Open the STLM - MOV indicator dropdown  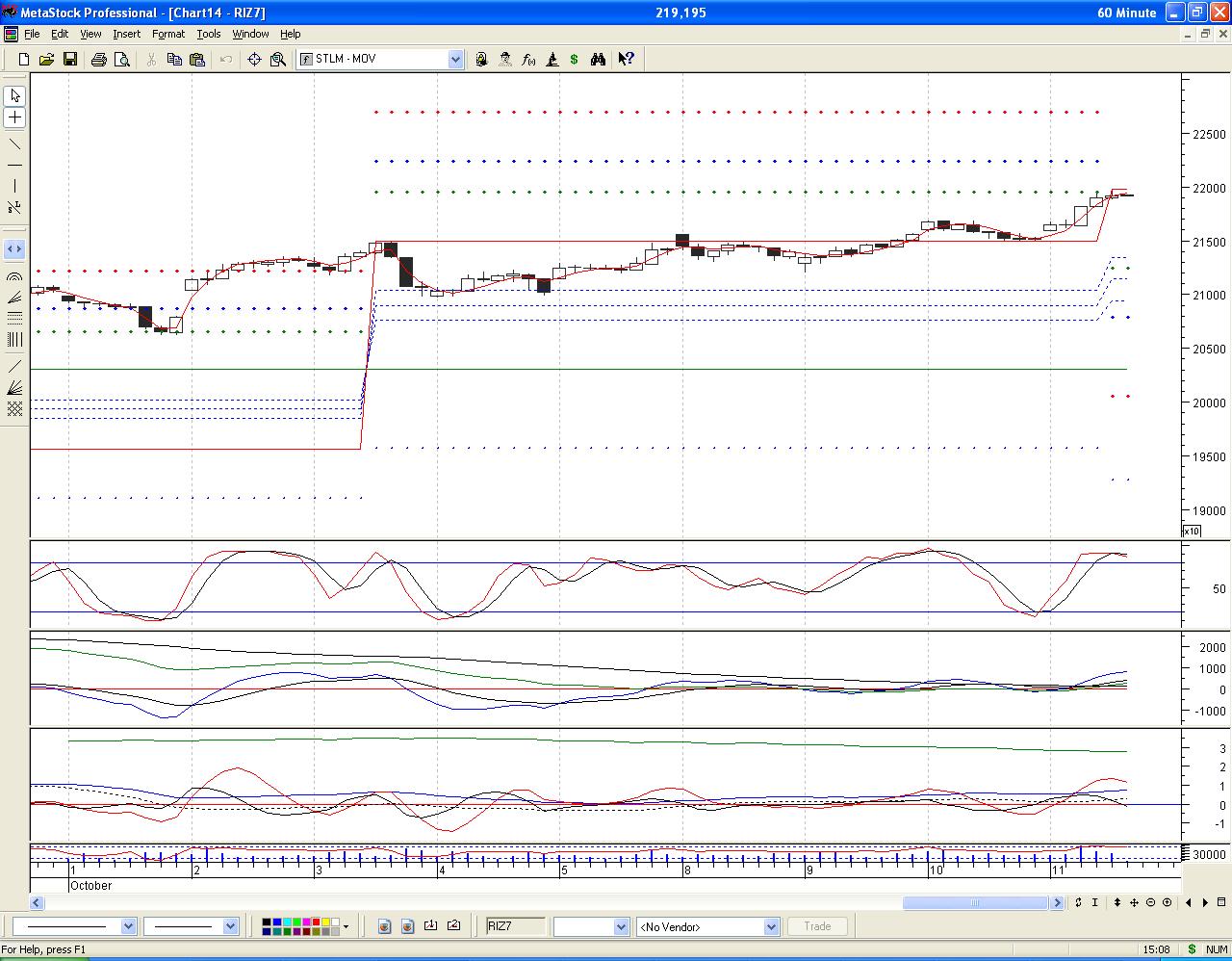pyautogui.click(x=455, y=59)
